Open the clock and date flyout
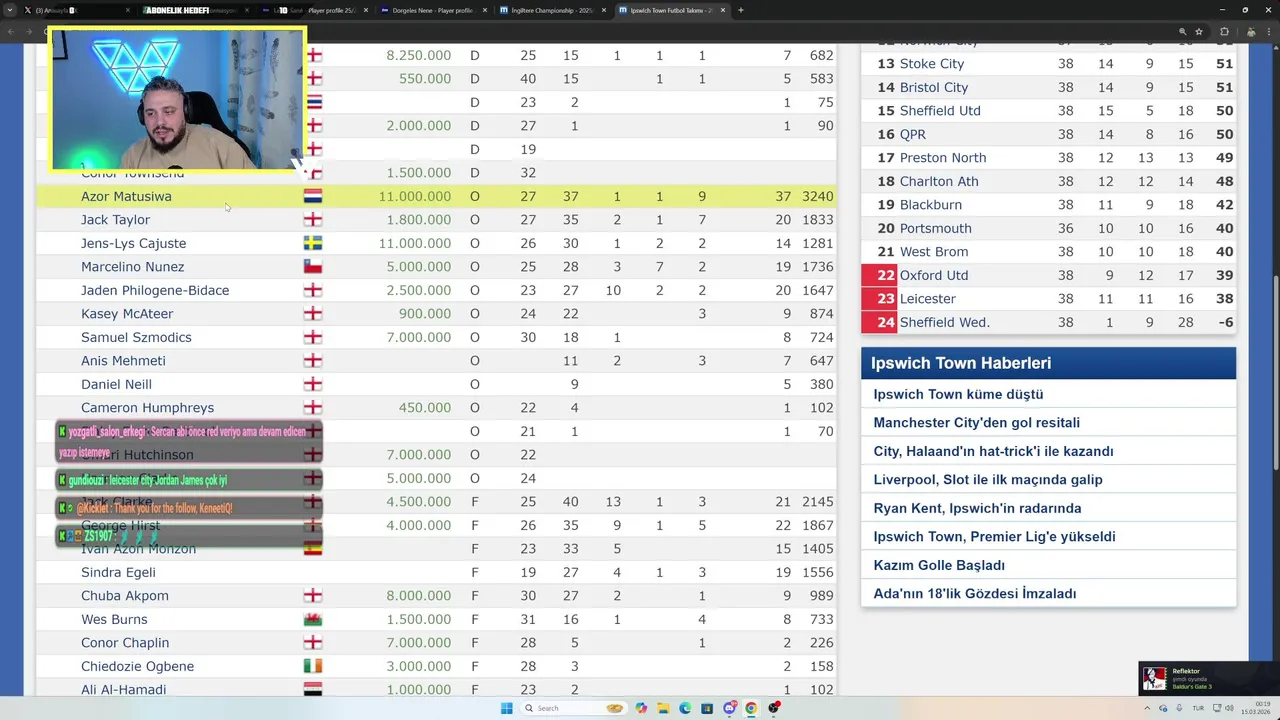 tap(1254, 708)
